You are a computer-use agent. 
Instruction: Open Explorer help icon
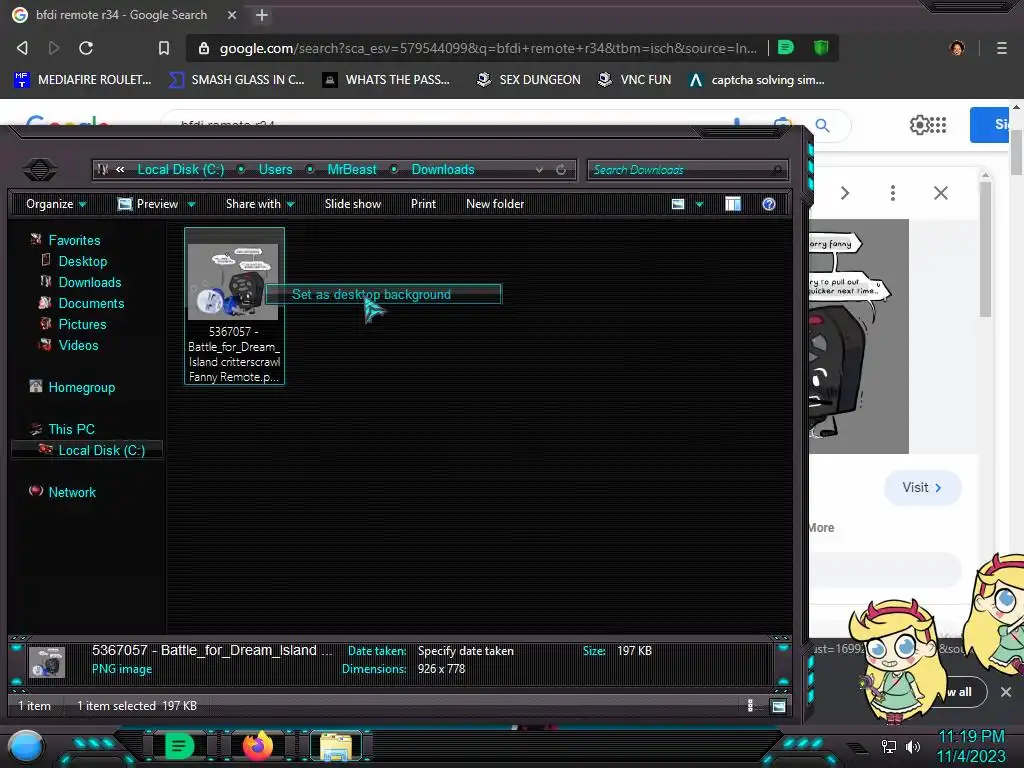769,204
